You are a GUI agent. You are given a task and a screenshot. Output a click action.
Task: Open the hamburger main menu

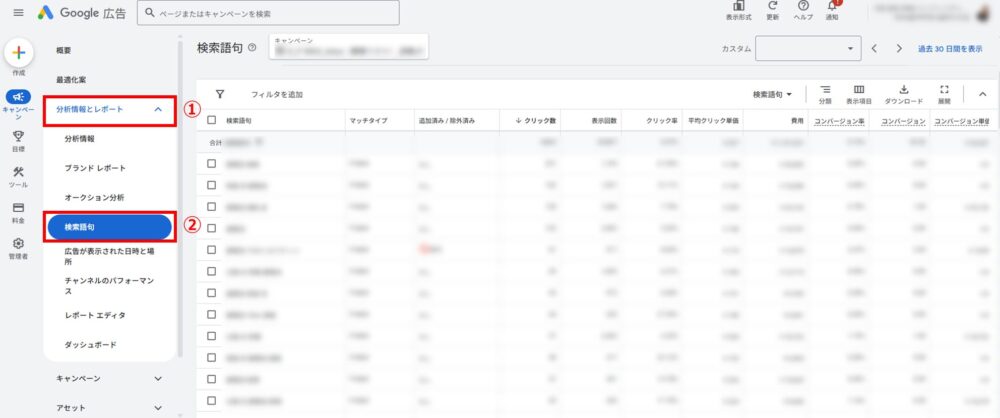click(18, 13)
